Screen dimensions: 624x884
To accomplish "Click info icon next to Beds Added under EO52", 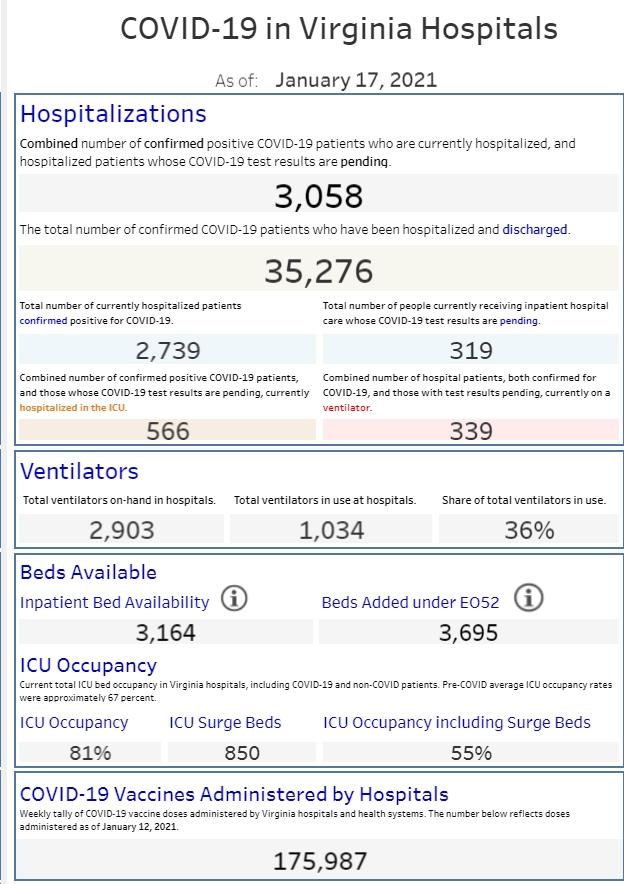I will pyautogui.click(x=529, y=598).
